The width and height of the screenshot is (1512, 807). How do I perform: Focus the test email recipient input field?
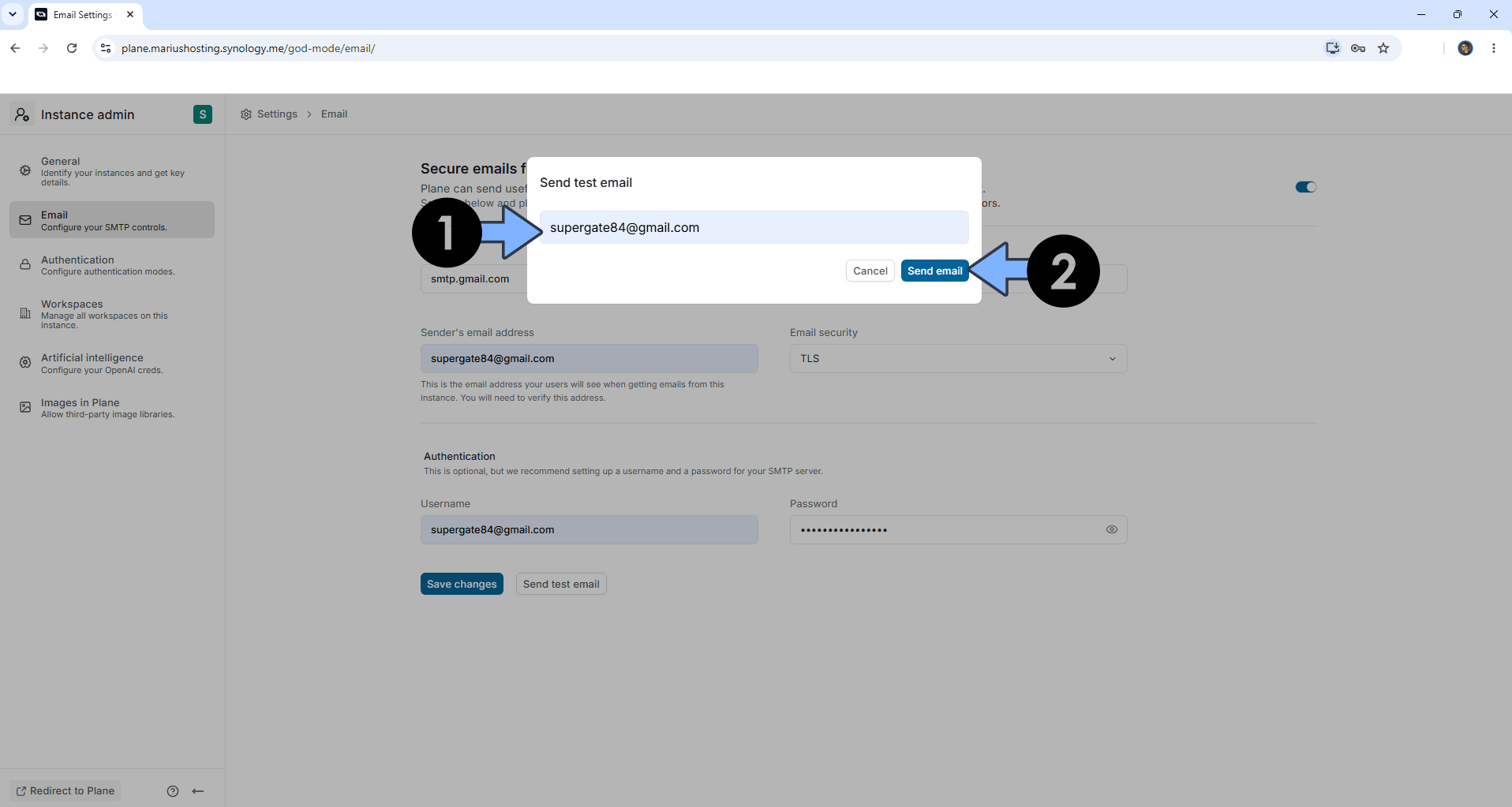click(x=754, y=227)
